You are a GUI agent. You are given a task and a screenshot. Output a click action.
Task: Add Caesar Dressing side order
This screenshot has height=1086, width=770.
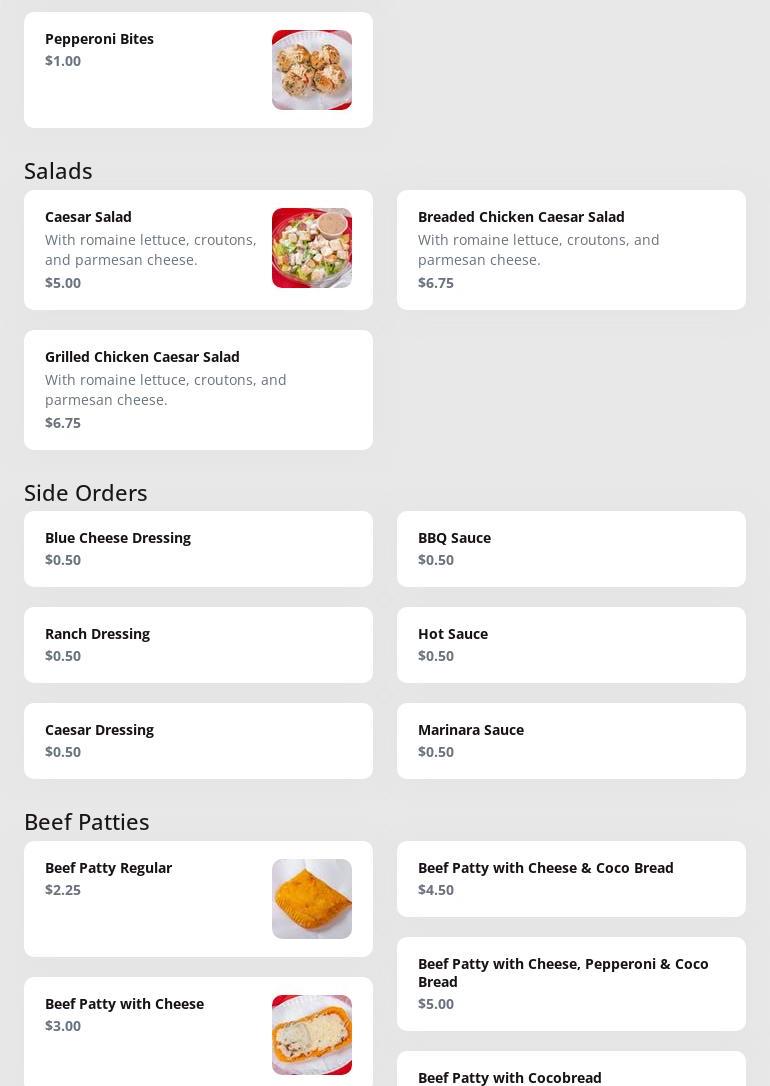[x=198, y=741]
